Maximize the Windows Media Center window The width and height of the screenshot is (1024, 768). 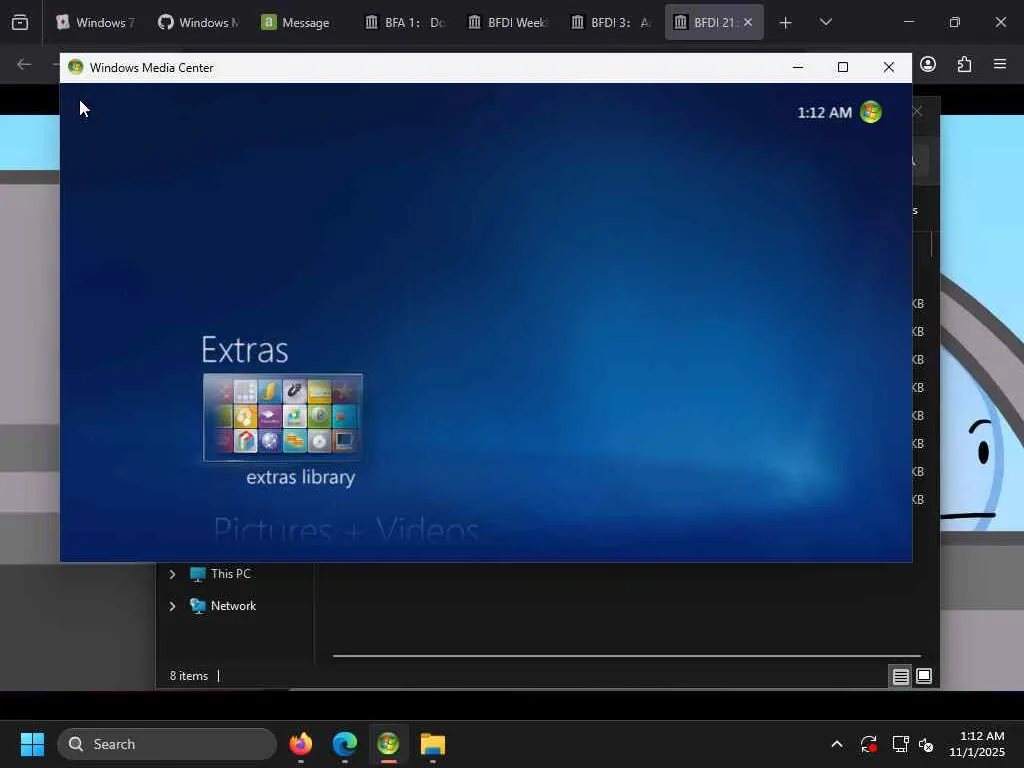[x=843, y=67]
